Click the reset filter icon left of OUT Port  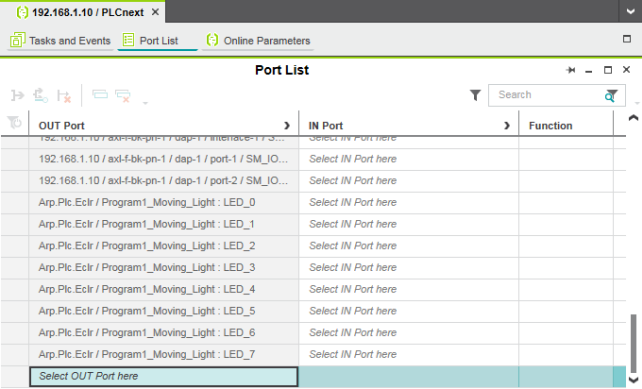(14, 122)
